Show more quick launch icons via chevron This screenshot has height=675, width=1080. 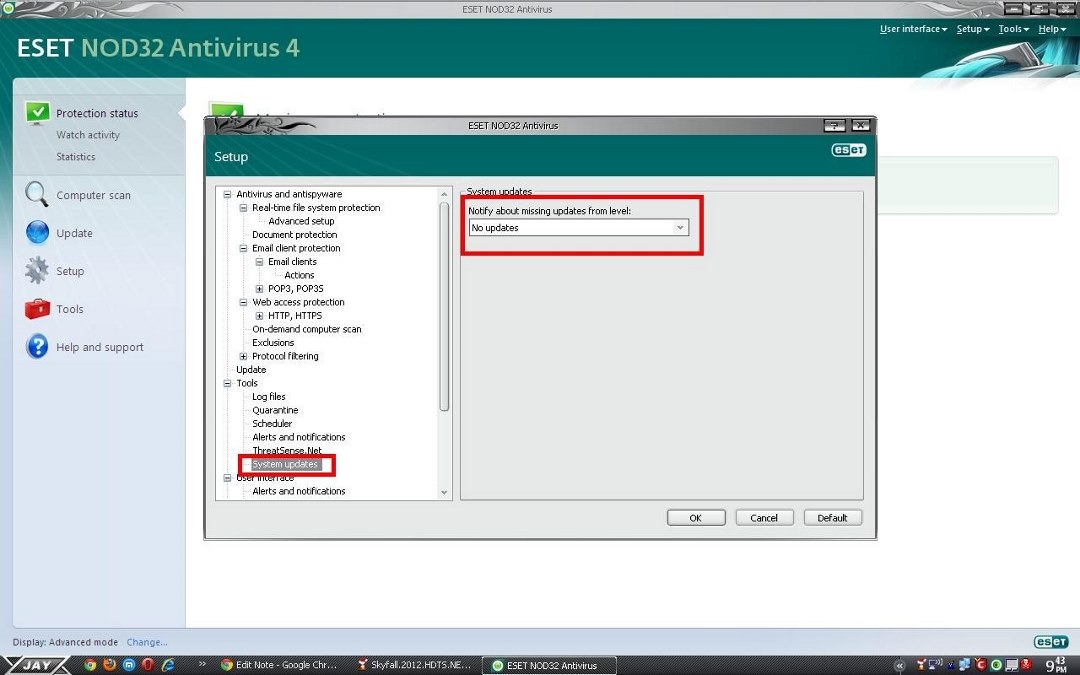(x=202, y=664)
